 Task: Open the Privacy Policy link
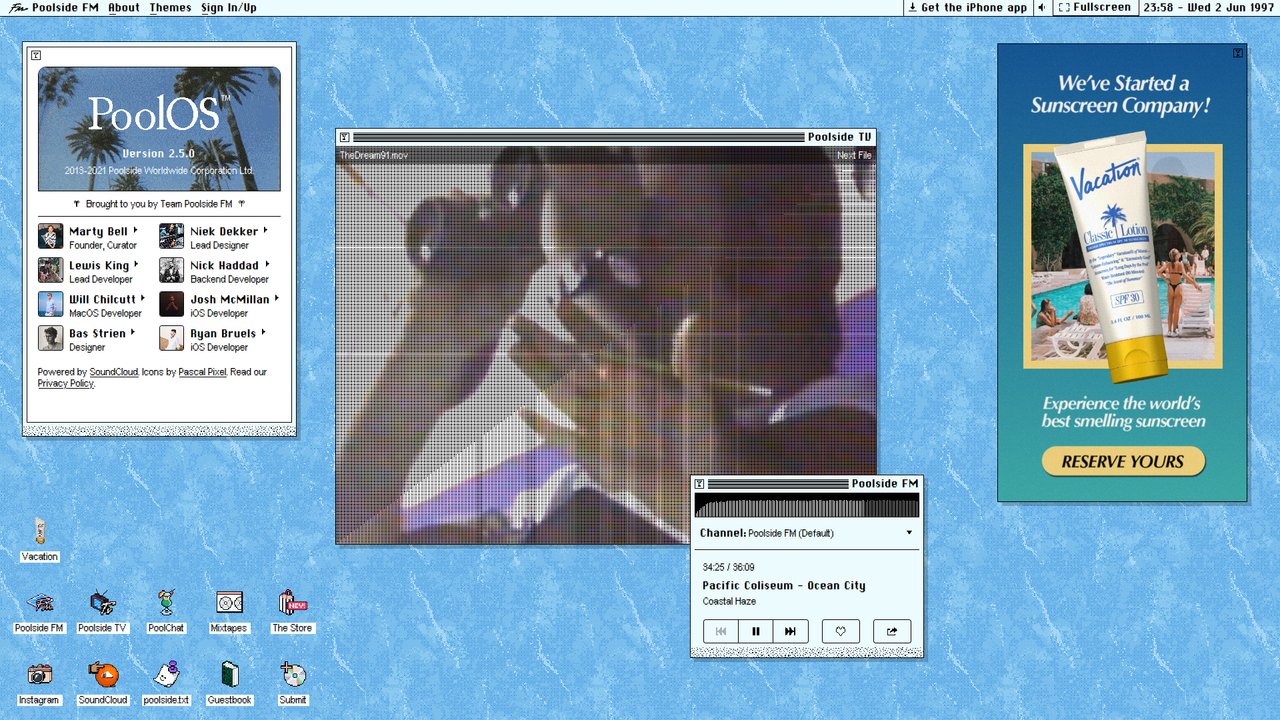65,383
